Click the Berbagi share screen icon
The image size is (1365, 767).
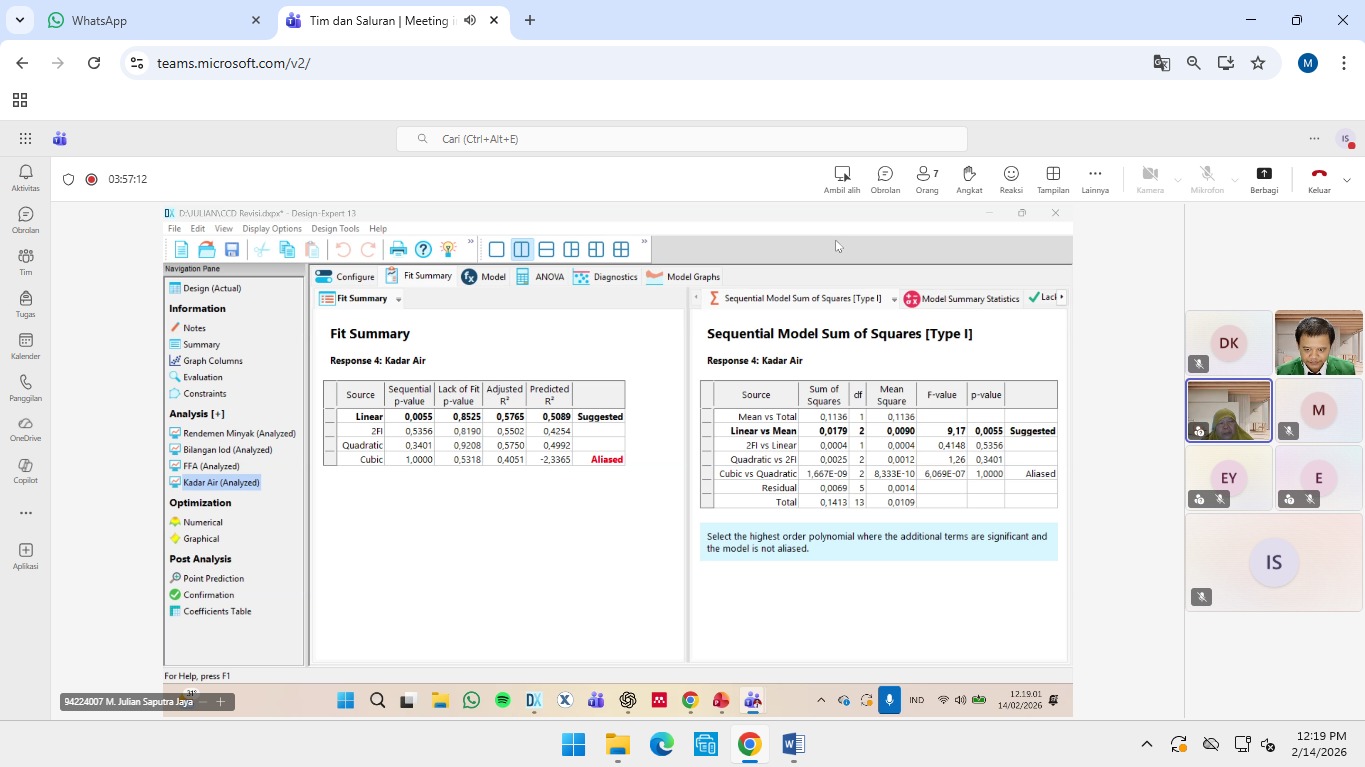(1264, 178)
